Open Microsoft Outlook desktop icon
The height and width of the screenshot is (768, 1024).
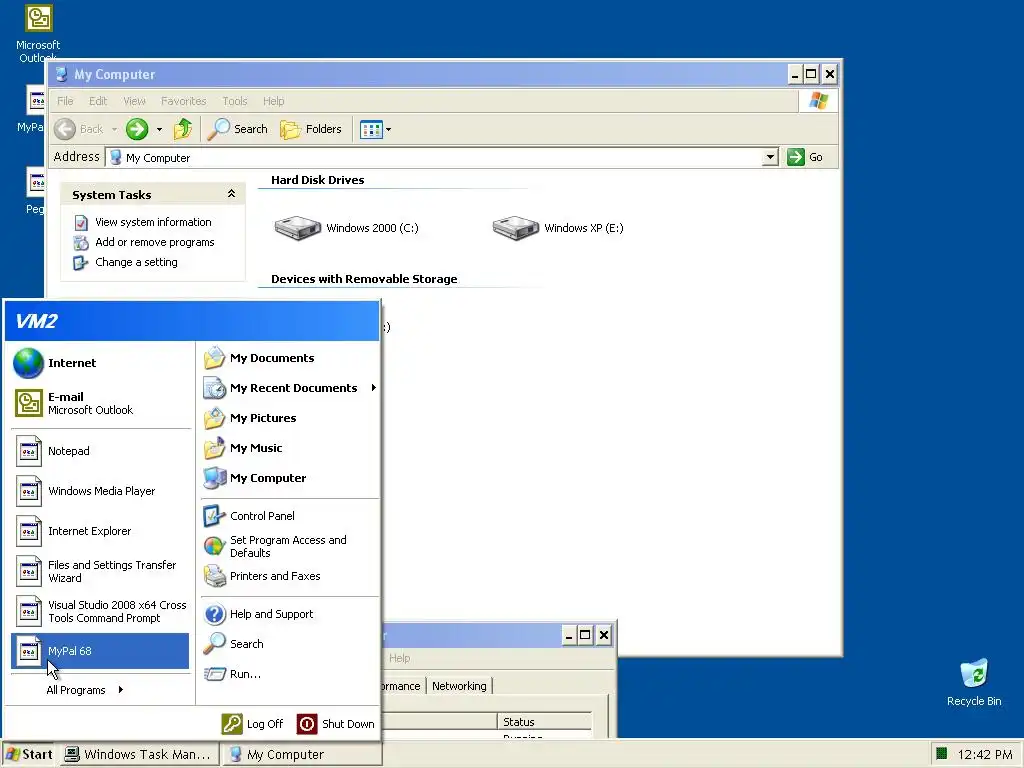[x=38, y=33]
